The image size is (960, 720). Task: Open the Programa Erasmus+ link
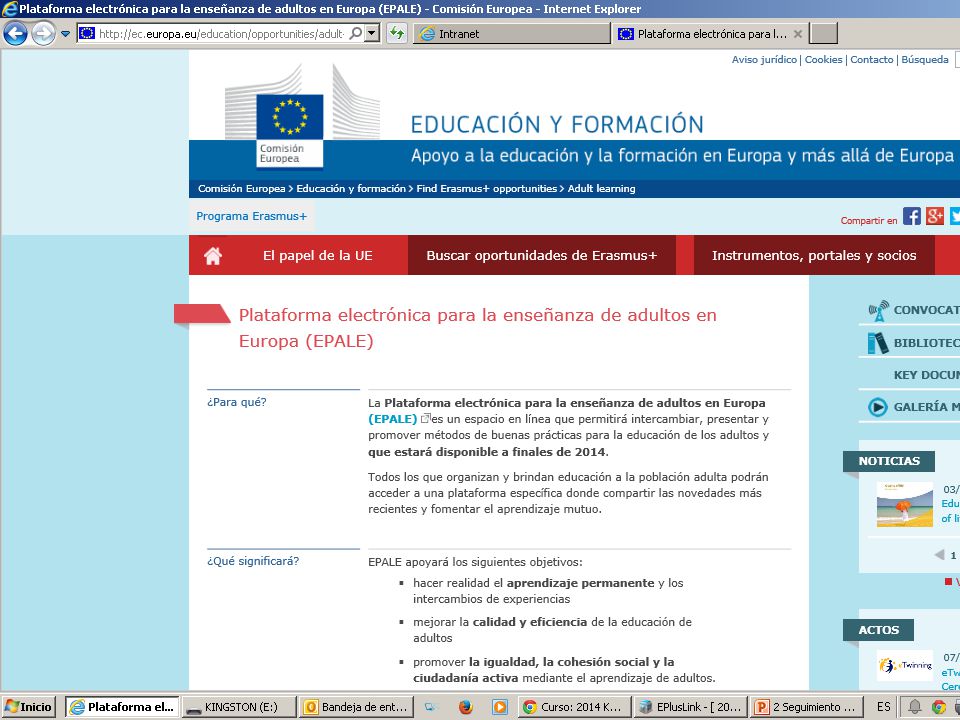coord(251,216)
